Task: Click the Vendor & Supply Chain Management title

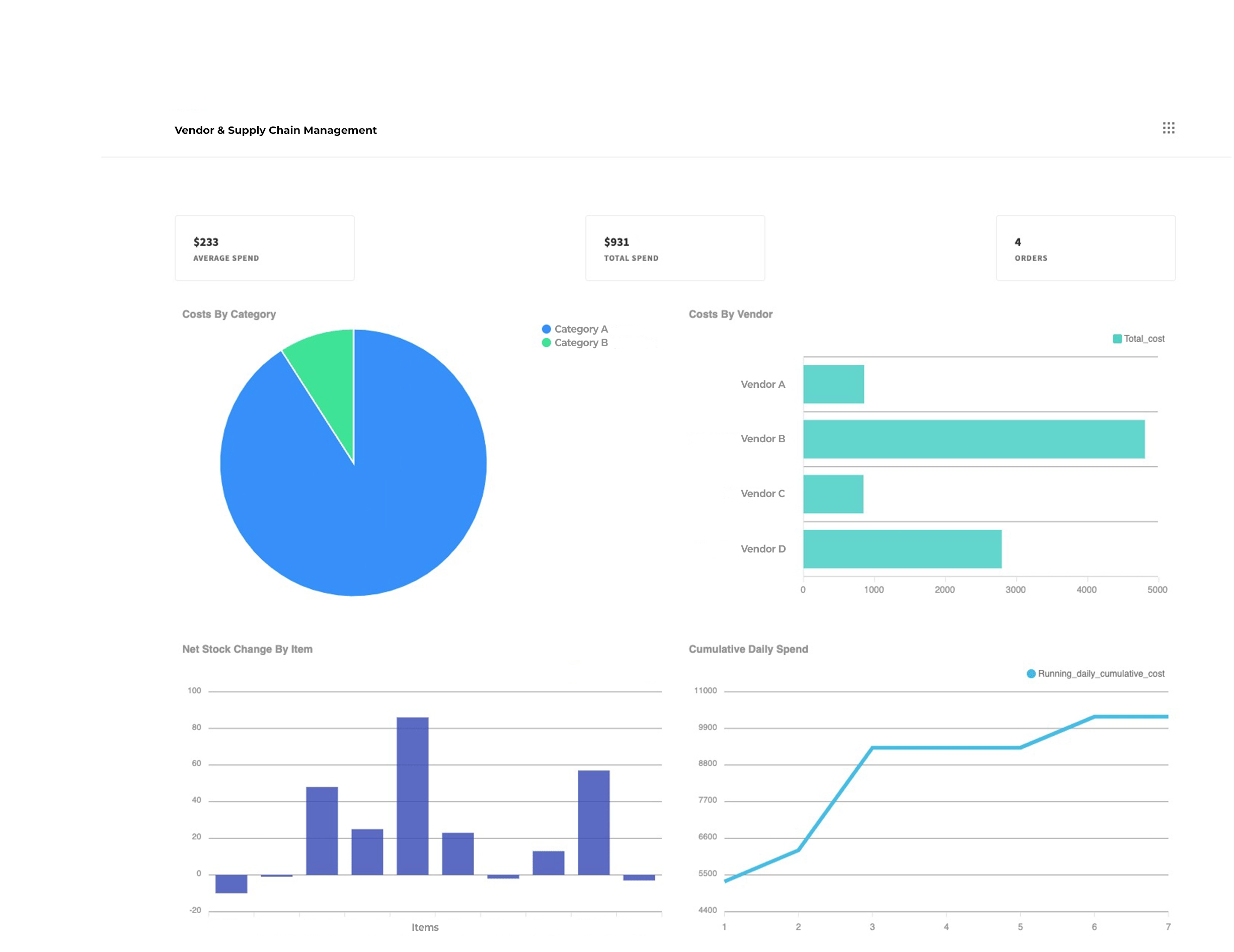Action: click(275, 130)
